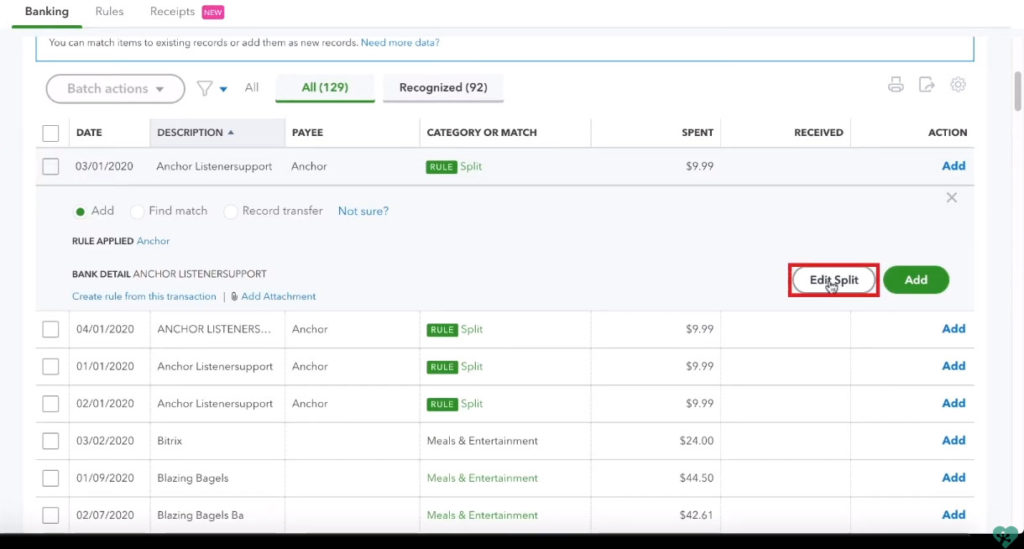
Task: Click the Add Attachment paperclip link
Action: point(272,297)
